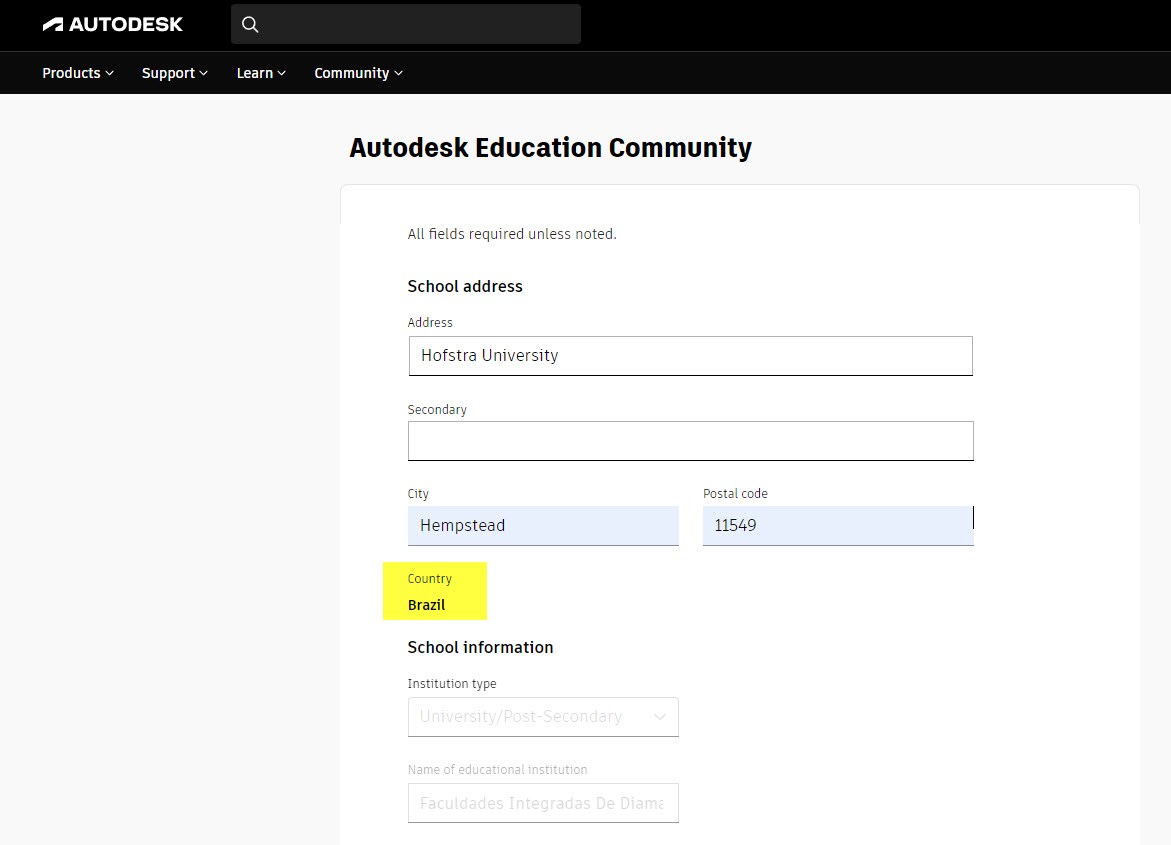Click the Autodesk logo

(x=112, y=25)
